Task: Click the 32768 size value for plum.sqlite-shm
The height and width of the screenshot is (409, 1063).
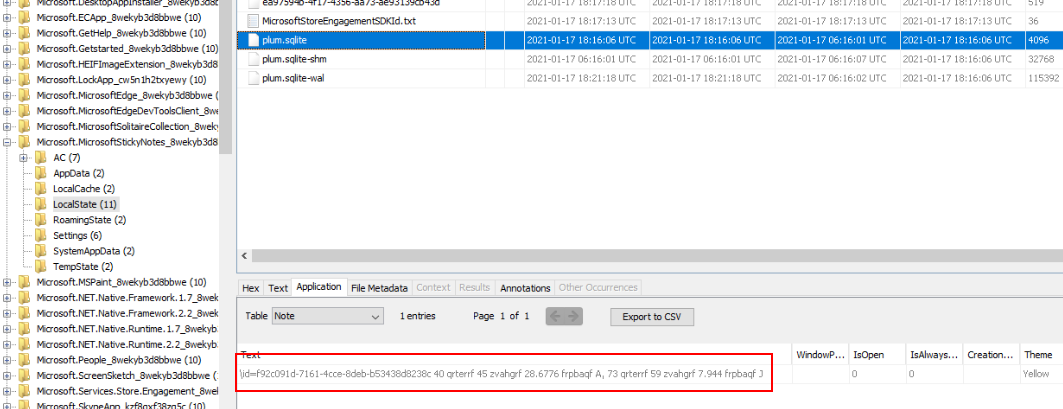Action: tap(1040, 60)
